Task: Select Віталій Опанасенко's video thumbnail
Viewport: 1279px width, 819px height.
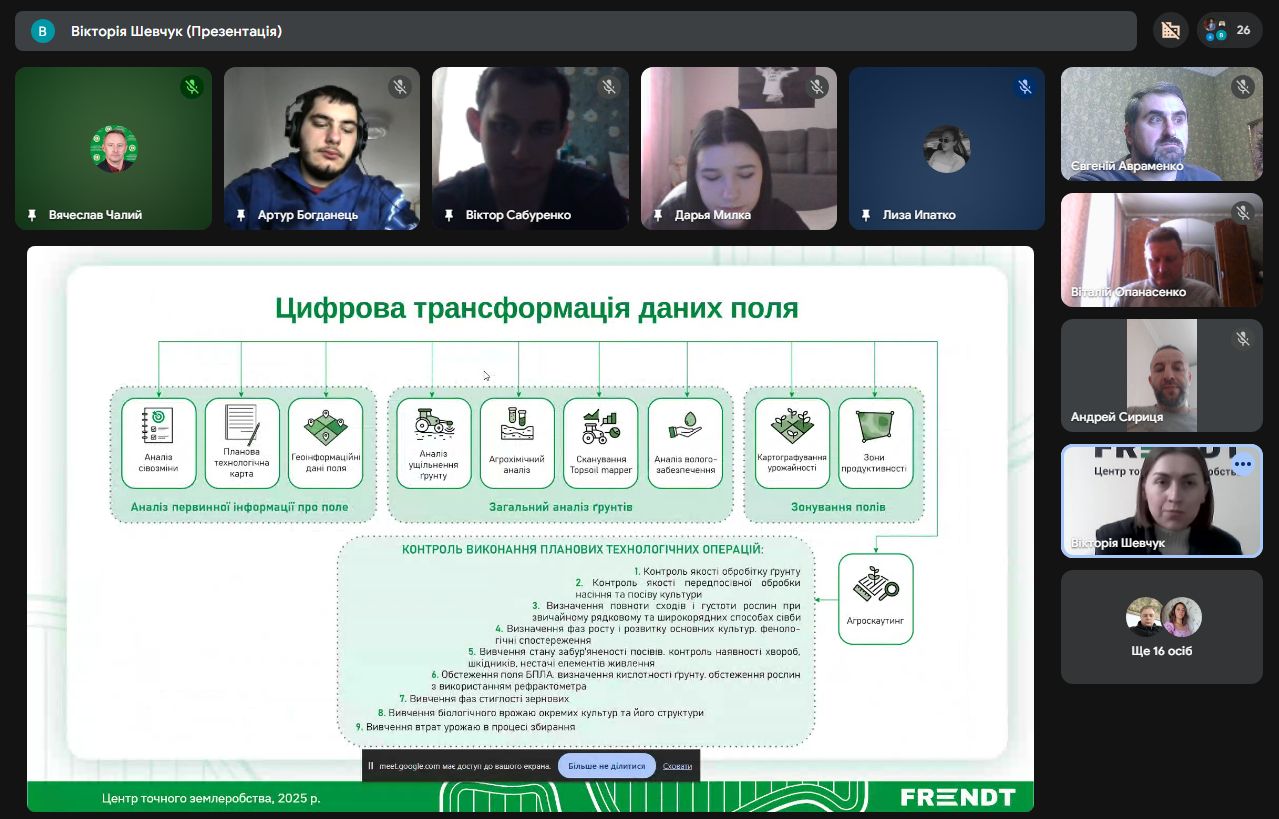Action: 1161,250
